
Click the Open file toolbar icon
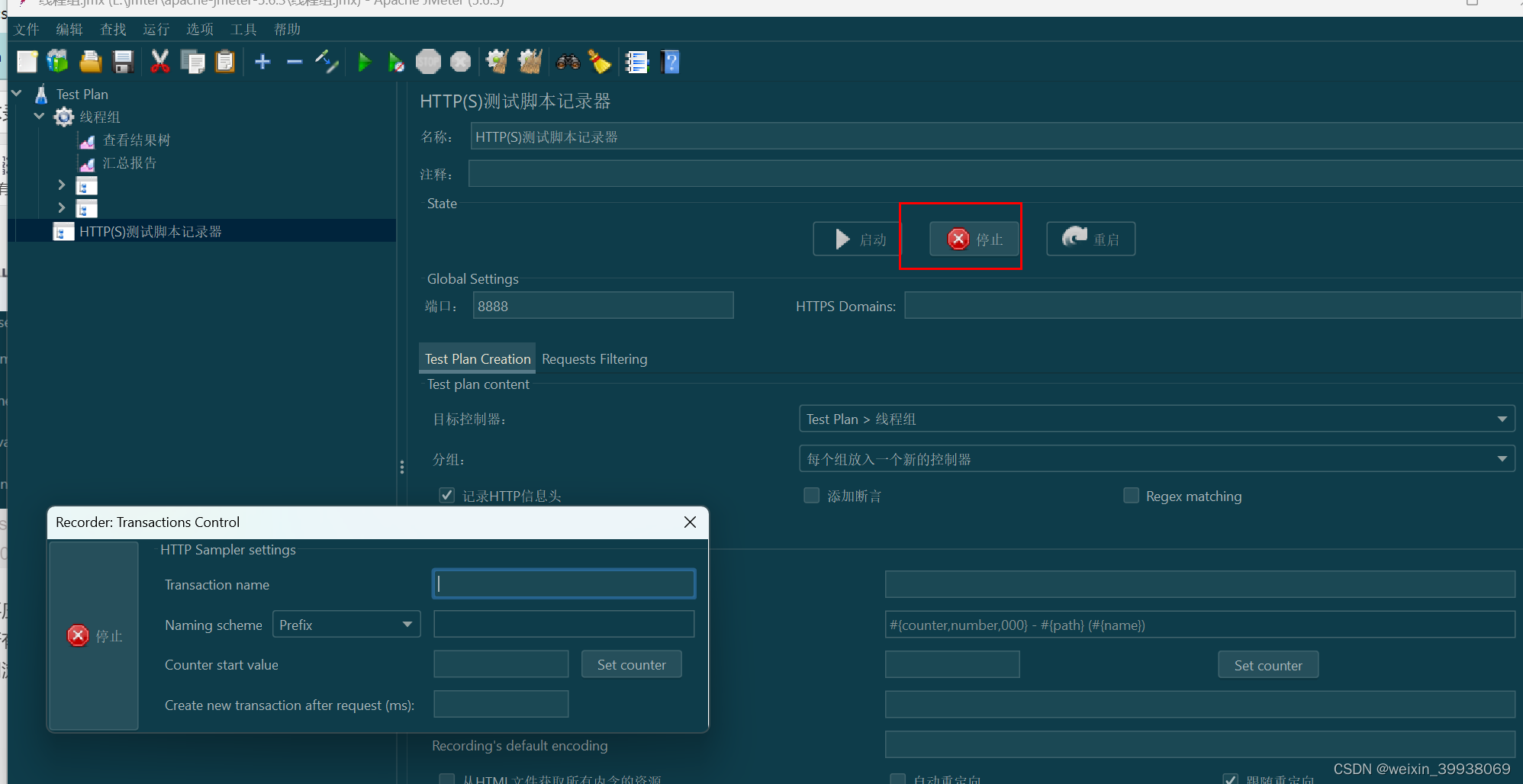coord(91,62)
